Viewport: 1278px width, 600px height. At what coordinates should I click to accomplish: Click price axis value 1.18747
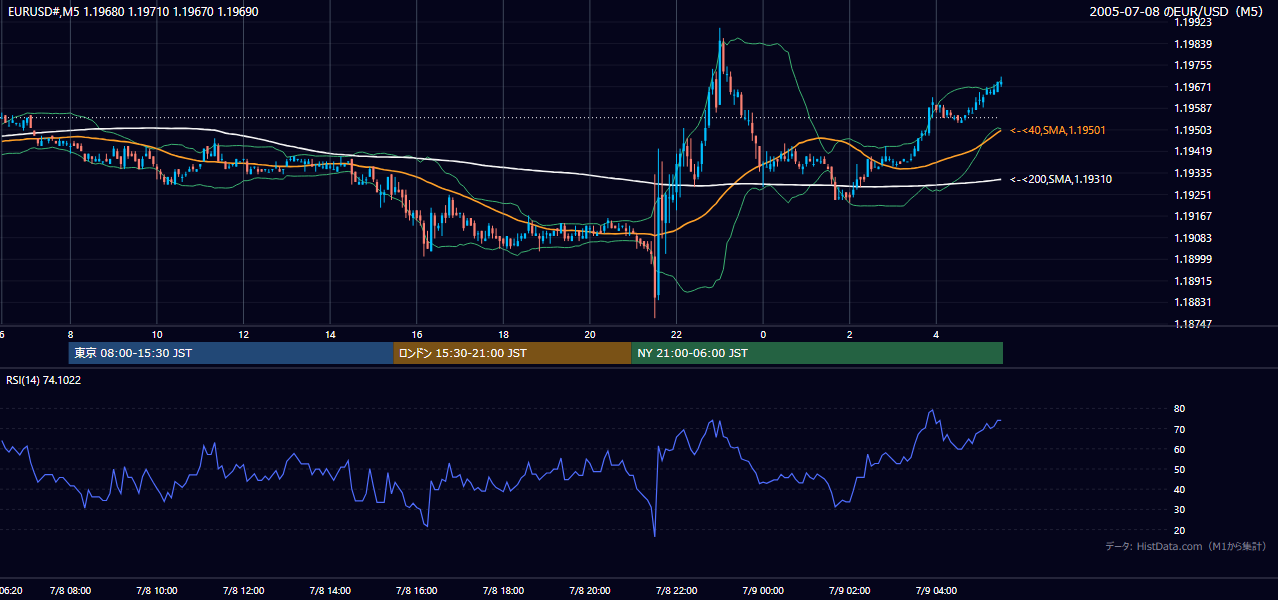[x=1193, y=324]
